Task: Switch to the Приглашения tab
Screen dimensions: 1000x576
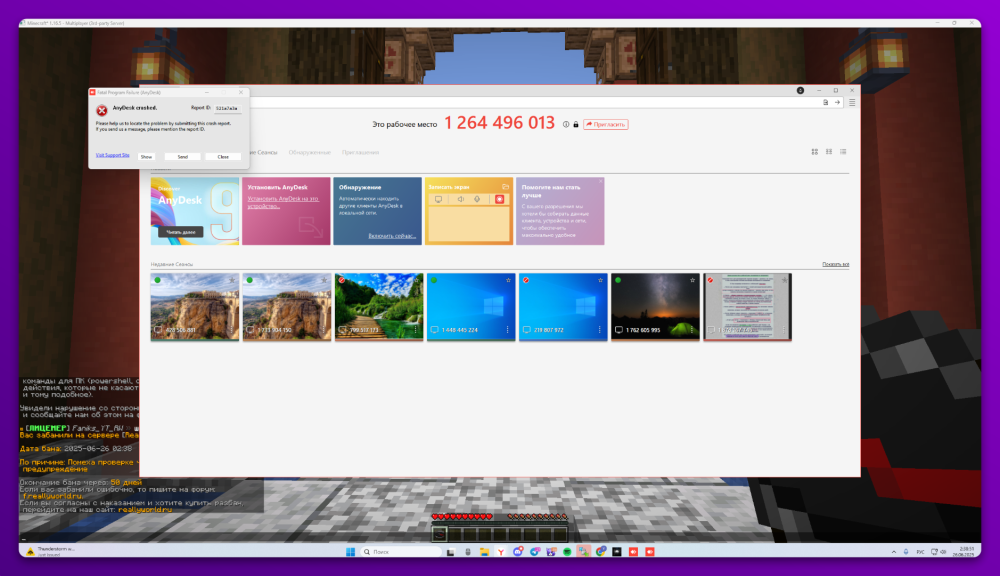Action: (x=360, y=152)
